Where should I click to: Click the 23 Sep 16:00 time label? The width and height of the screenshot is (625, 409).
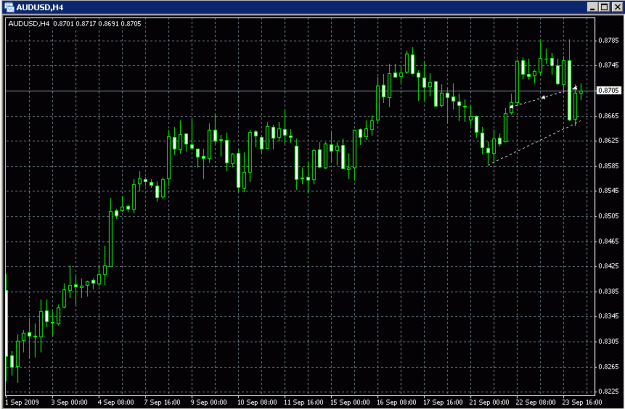coord(582,402)
